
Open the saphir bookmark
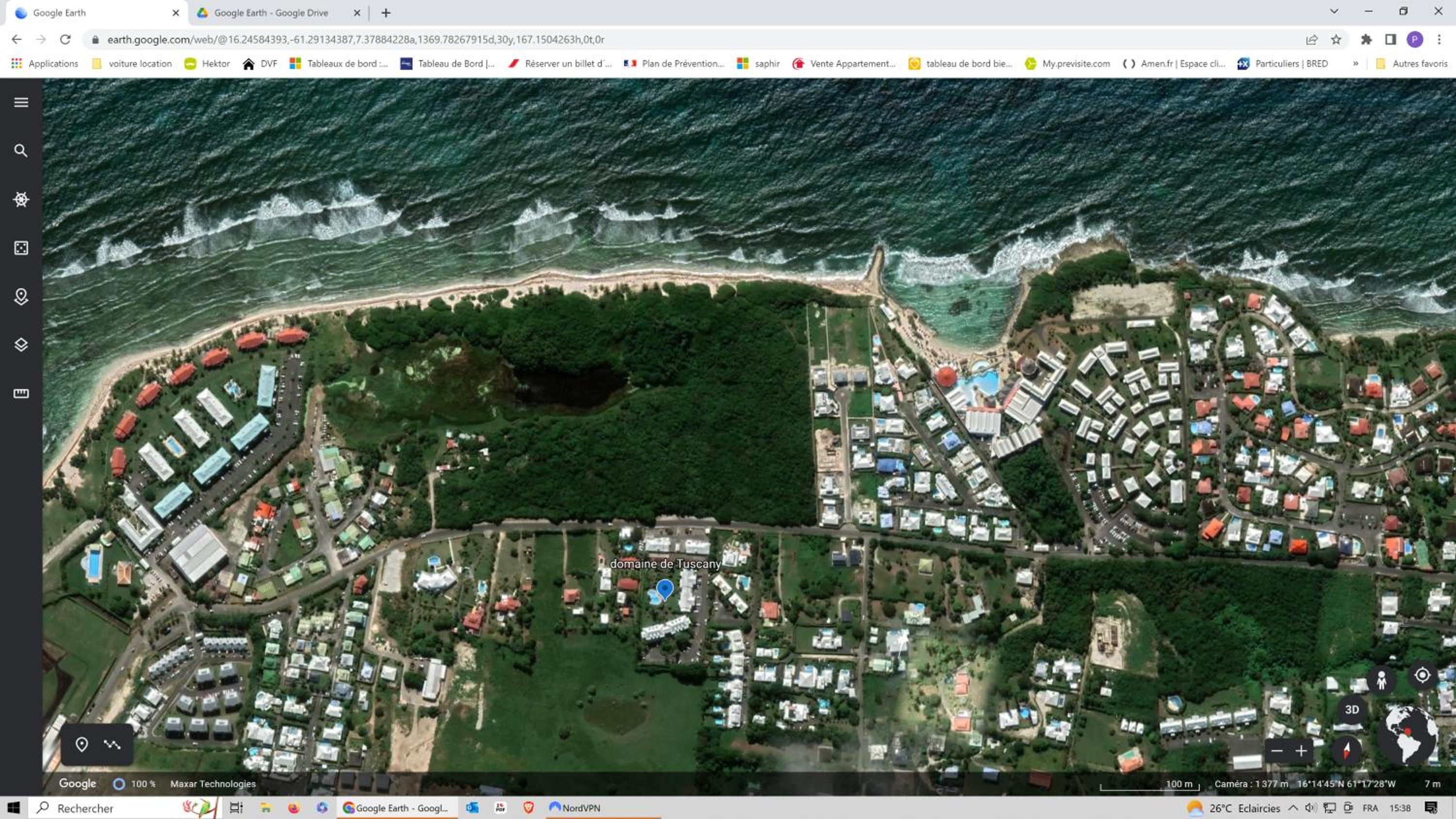(758, 63)
